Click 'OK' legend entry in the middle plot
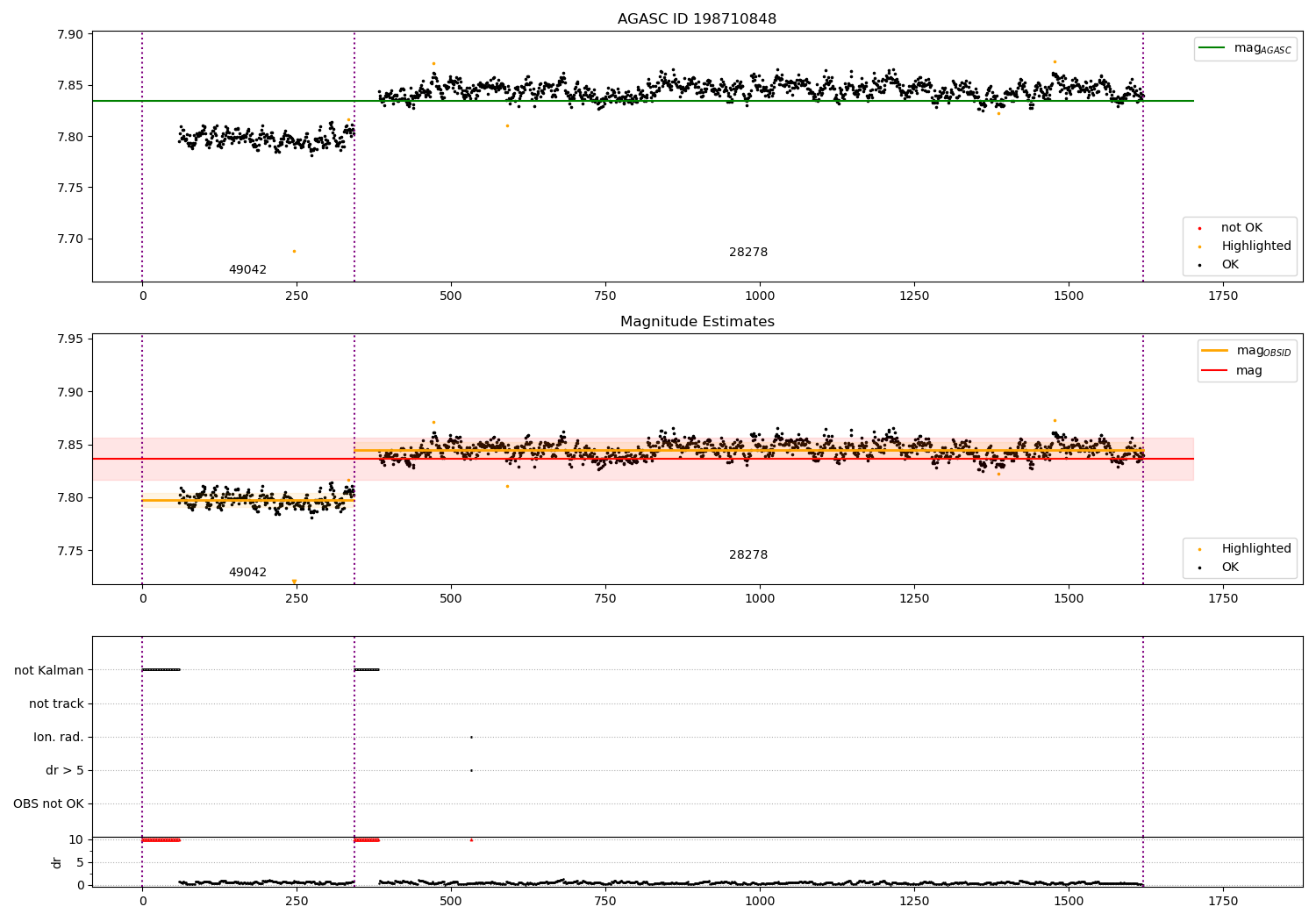 [x=1230, y=568]
